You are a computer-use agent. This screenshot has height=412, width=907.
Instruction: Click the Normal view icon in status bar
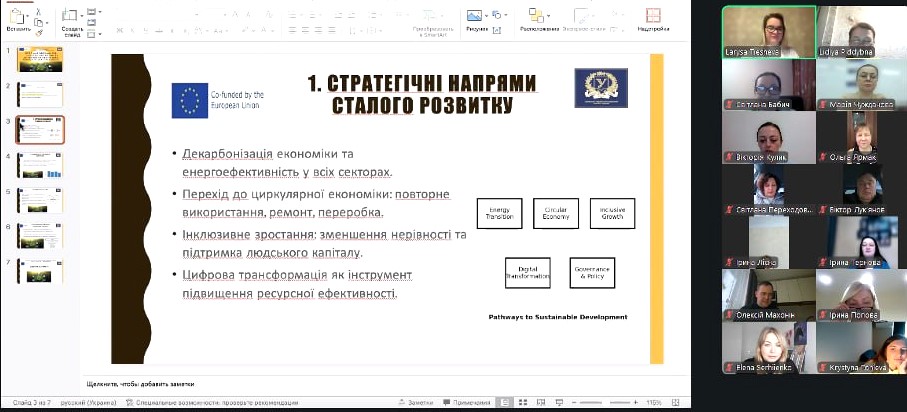(506, 403)
